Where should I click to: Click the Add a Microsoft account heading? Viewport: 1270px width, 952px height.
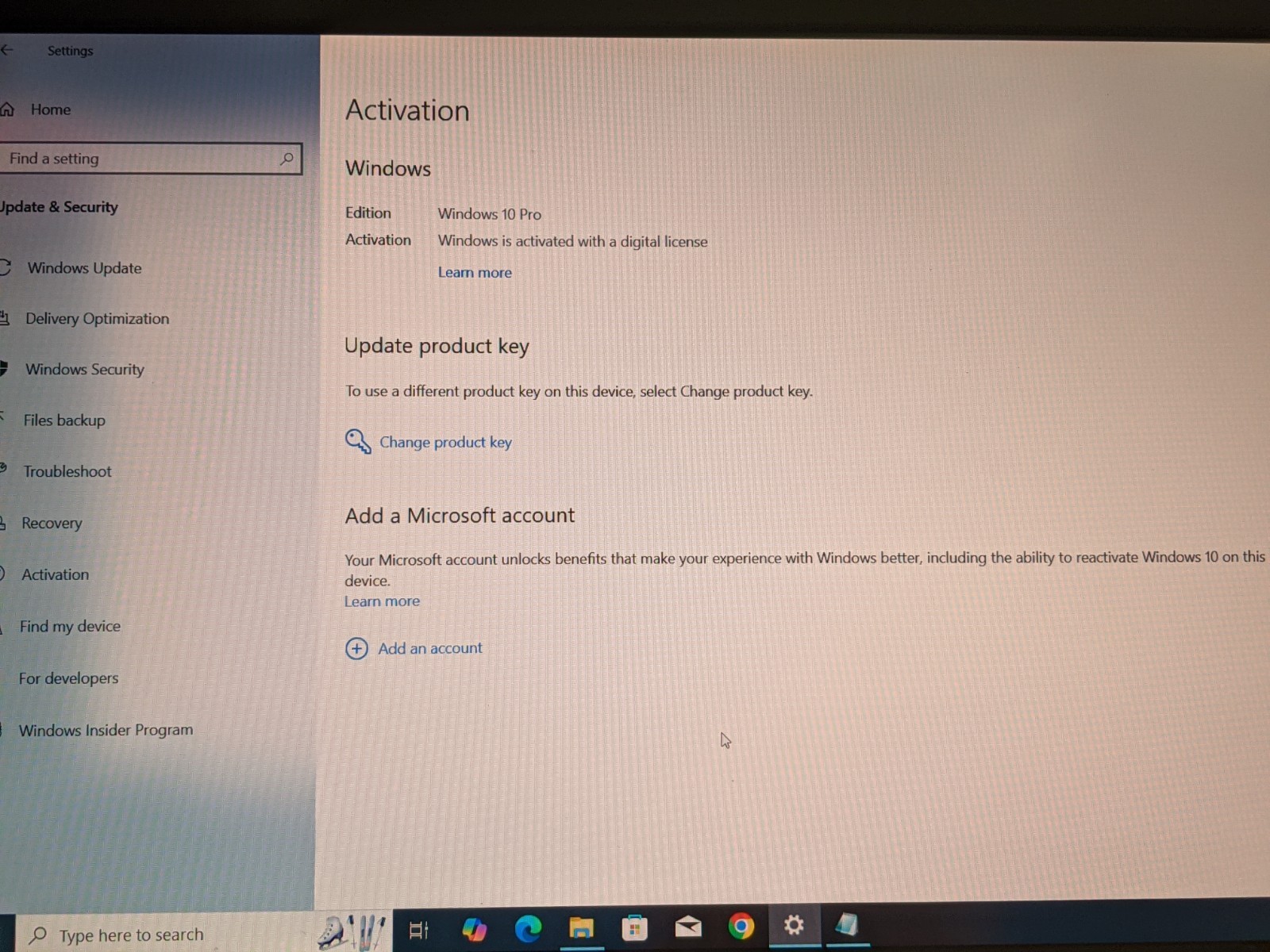pyautogui.click(x=460, y=516)
